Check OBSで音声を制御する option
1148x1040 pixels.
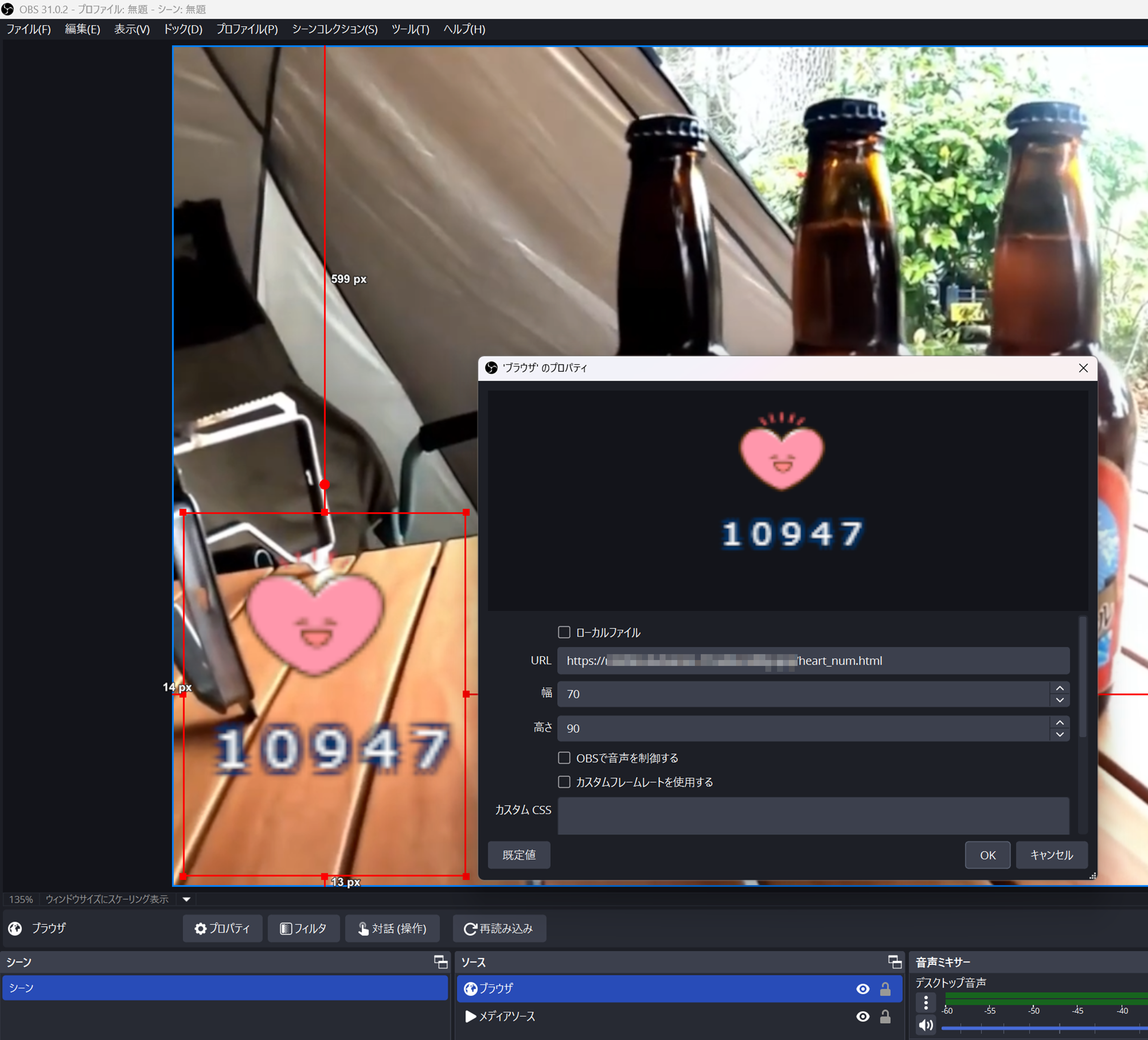point(564,757)
